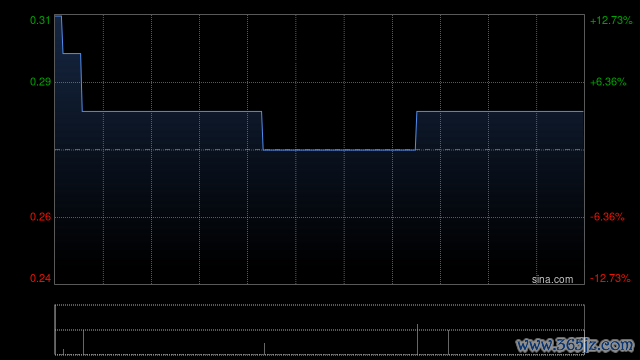Click the sina.com source label
The image size is (640, 360).
pyautogui.click(x=552, y=279)
